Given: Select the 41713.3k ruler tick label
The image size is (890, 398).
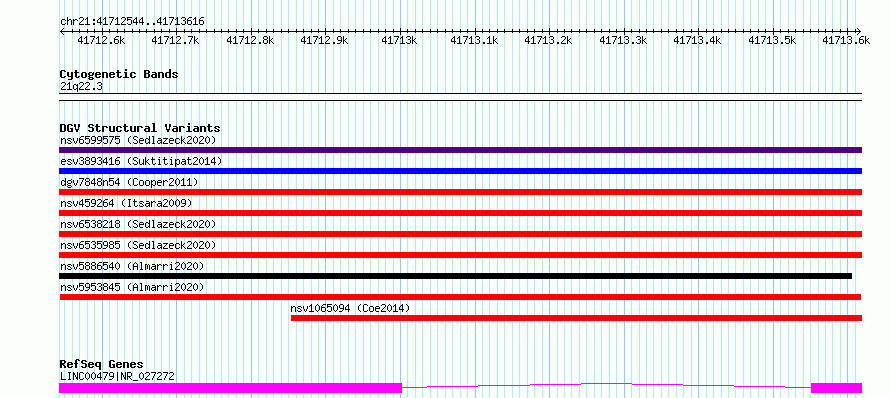Looking at the screenshot, I should [x=623, y=40].
